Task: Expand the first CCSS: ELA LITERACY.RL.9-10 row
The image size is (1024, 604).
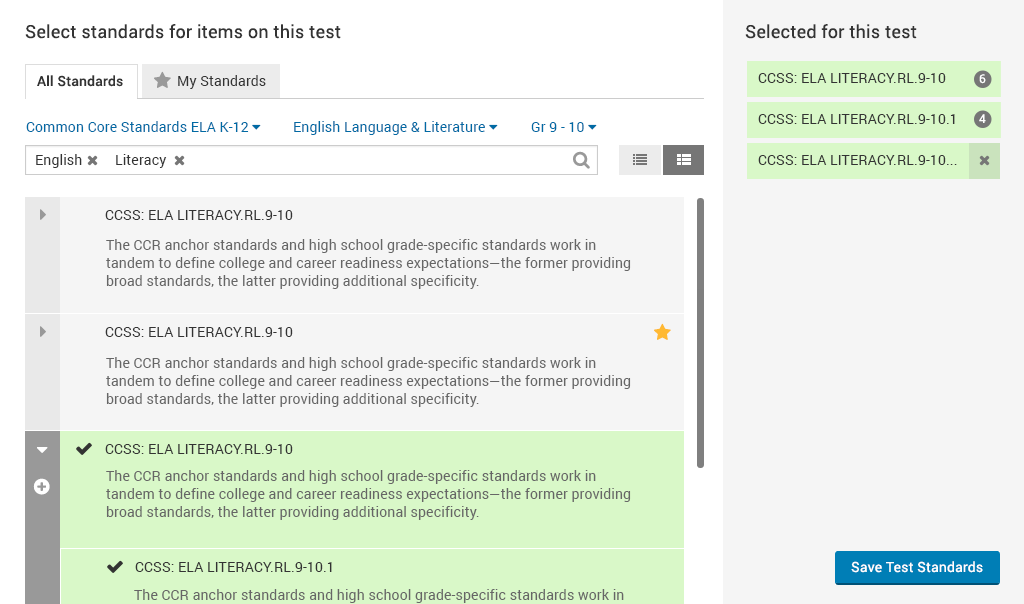Action: tap(42, 215)
